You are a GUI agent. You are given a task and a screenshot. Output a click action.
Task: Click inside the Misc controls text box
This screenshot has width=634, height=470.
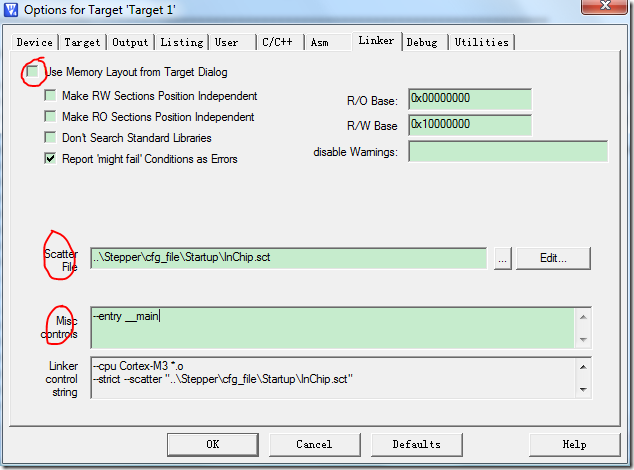pos(332,328)
